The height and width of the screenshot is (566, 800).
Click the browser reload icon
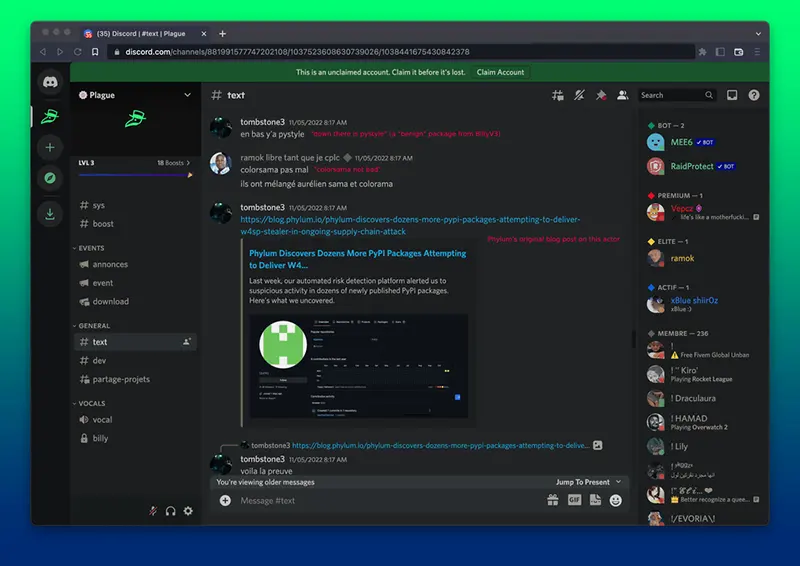78,52
